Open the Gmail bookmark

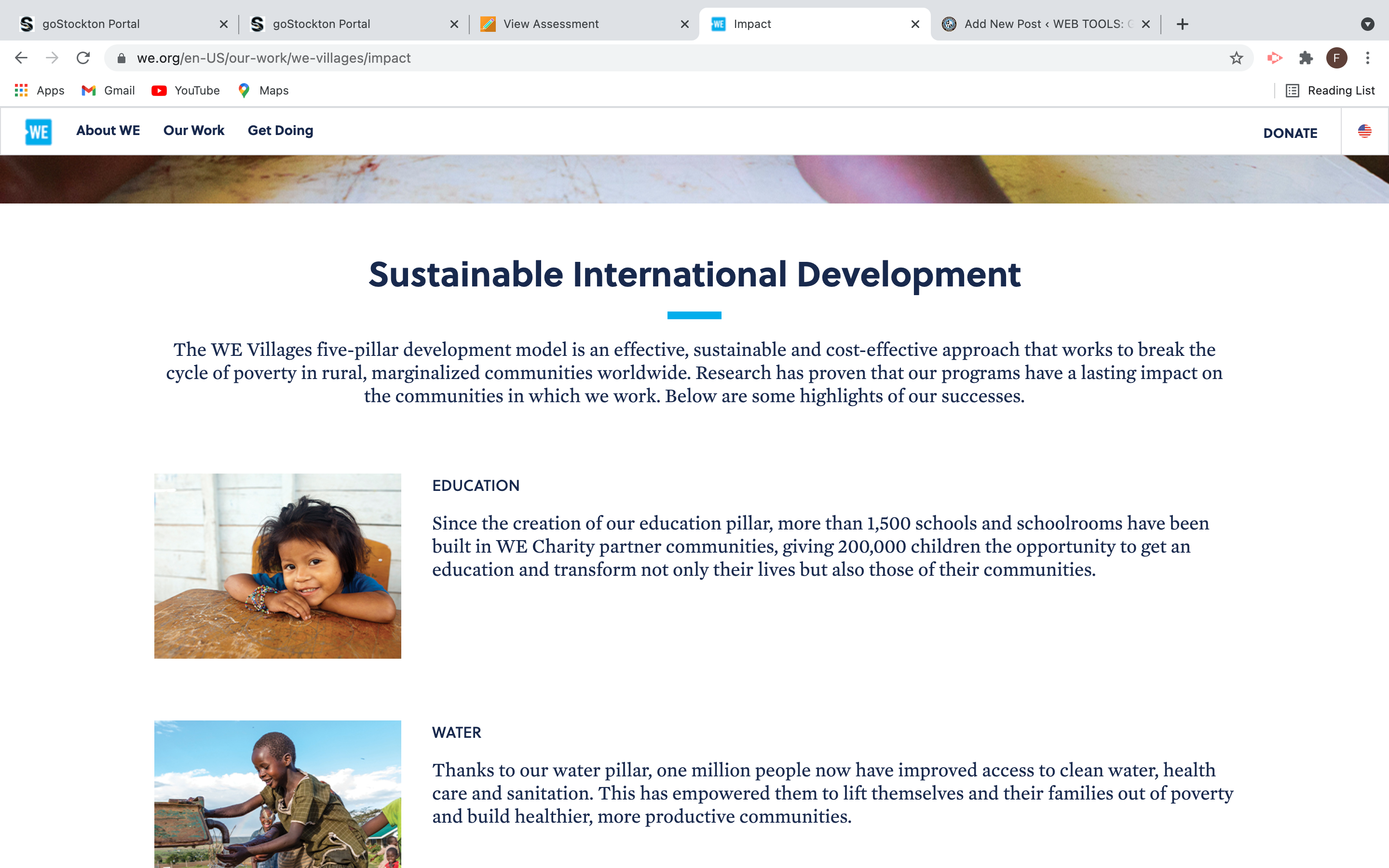pos(108,91)
